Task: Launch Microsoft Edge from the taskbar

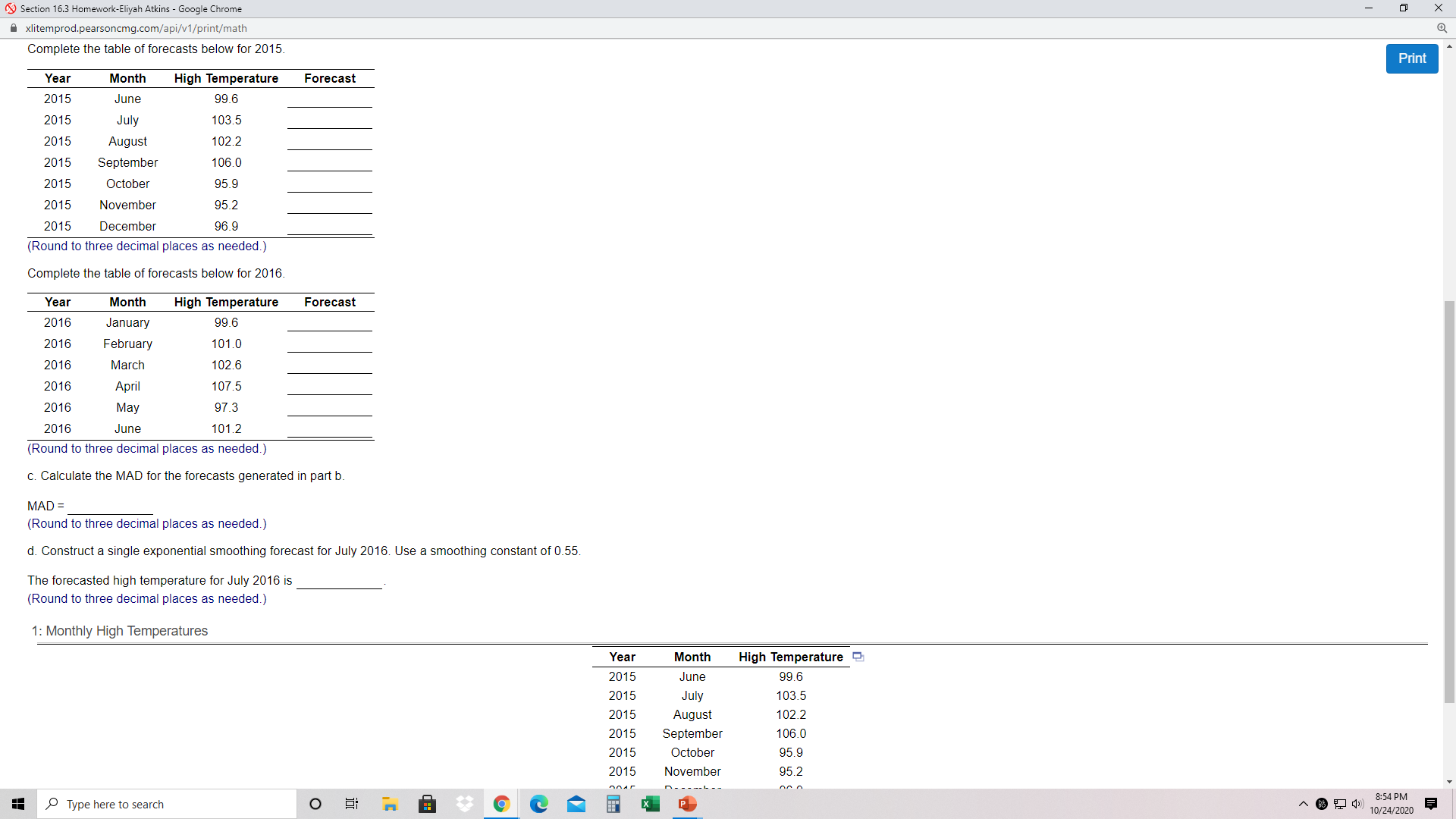Action: point(538,804)
